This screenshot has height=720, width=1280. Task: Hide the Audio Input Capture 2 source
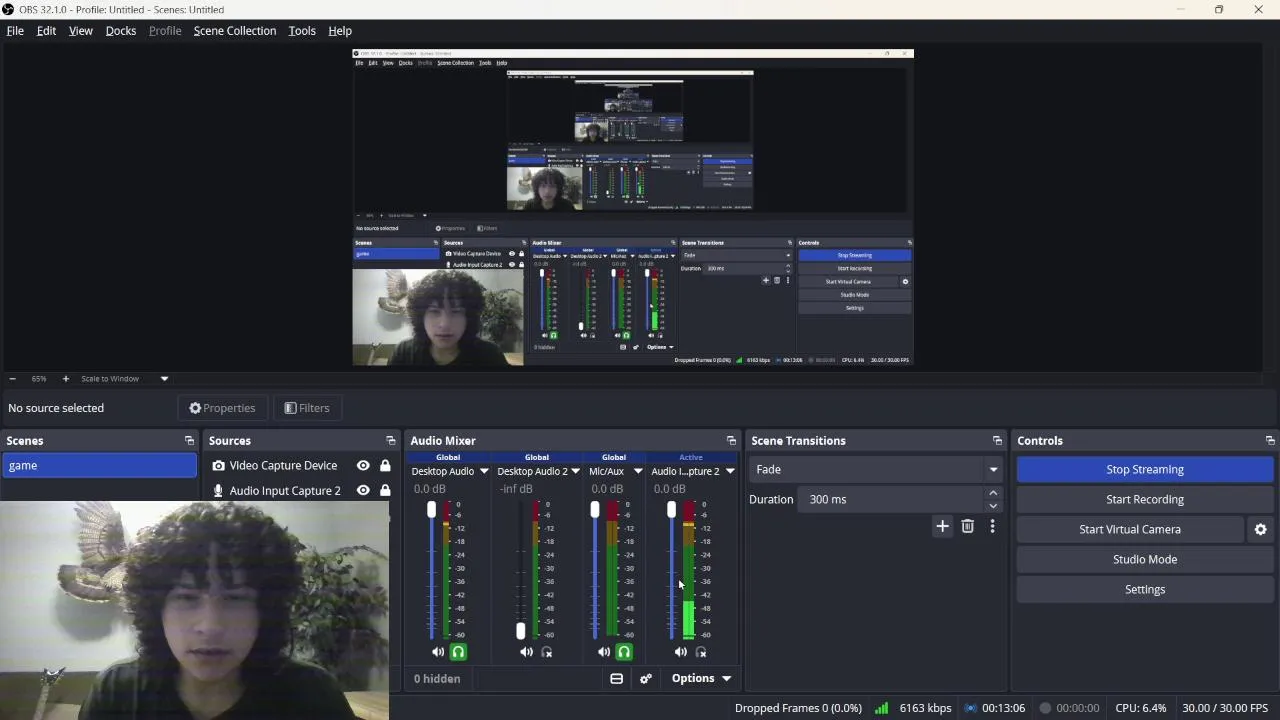pyautogui.click(x=363, y=491)
